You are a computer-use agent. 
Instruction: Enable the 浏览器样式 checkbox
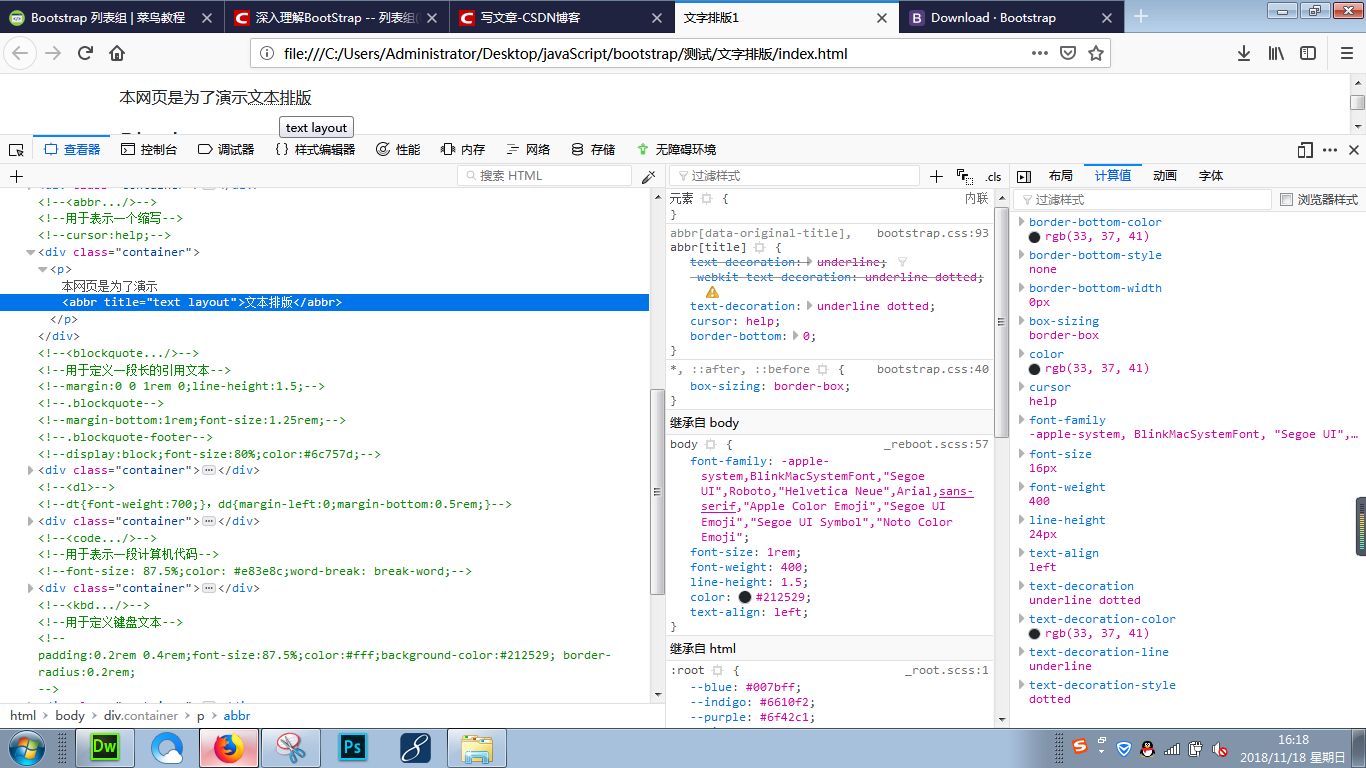point(1287,200)
